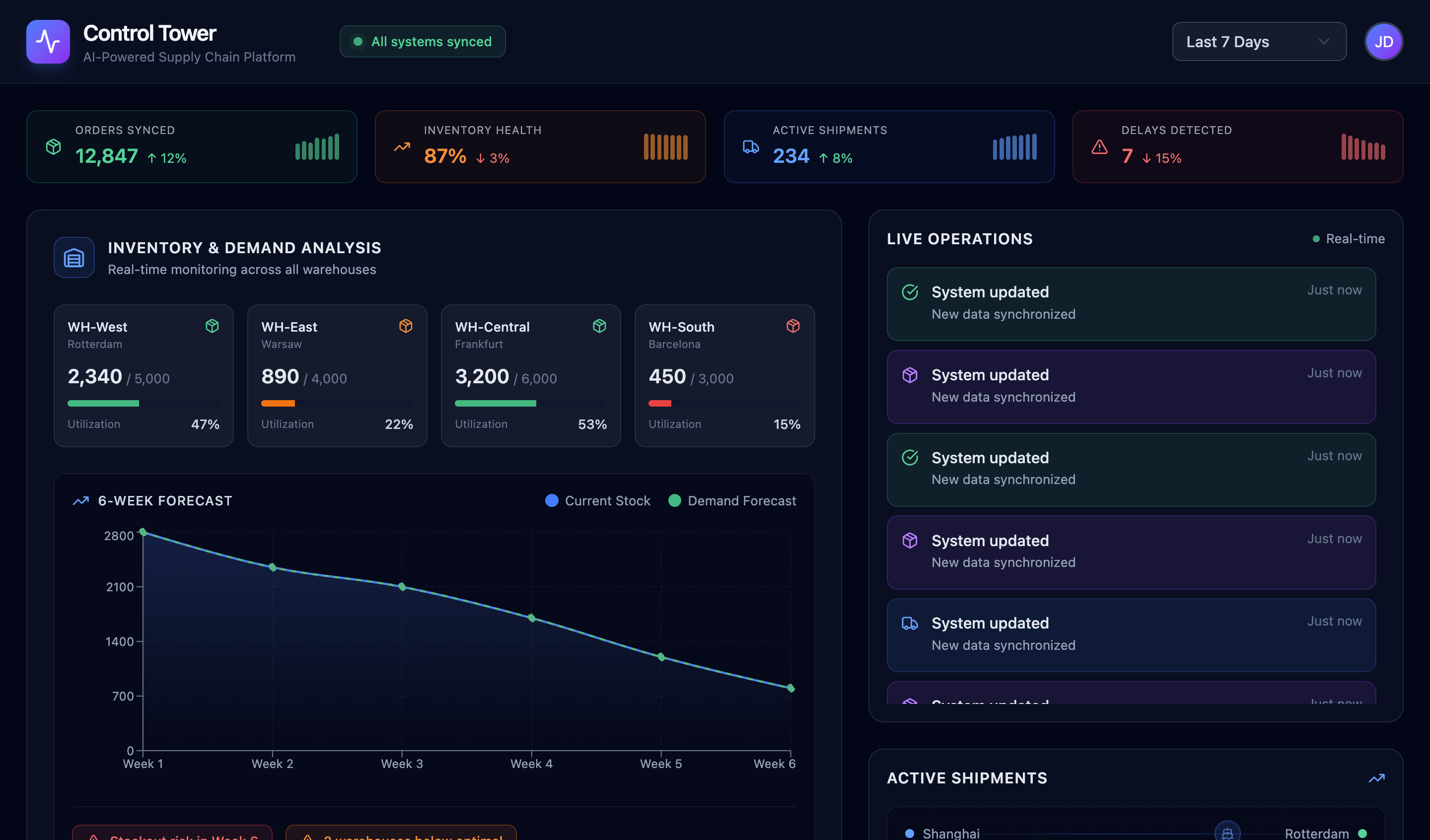Screen dimensions: 1430x840
Task: Click the All systems synced status badge
Action: [x=422, y=41]
